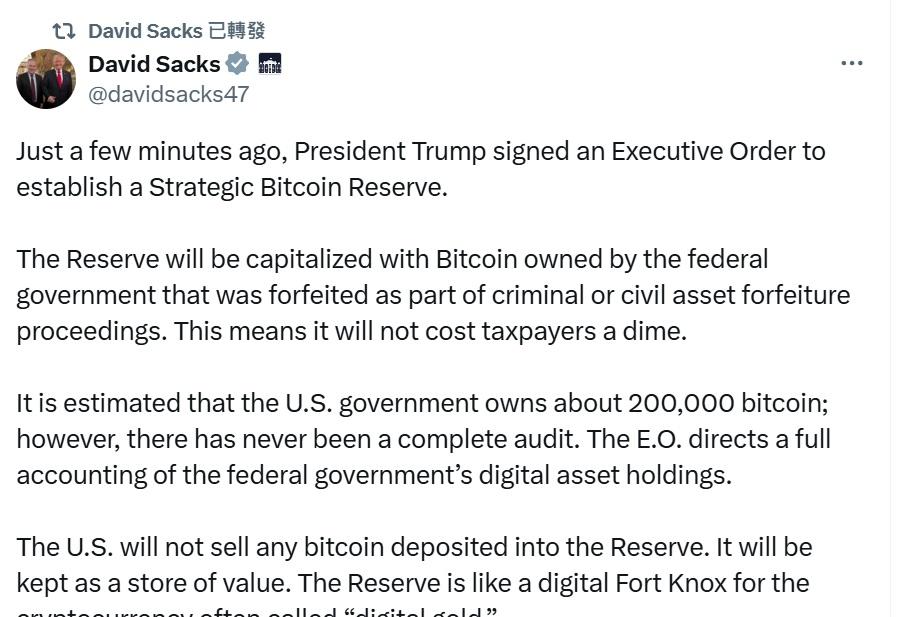The height and width of the screenshot is (617, 898).
Task: Click the cut-off last line mentioning 'digital gold'
Action: tap(257, 611)
